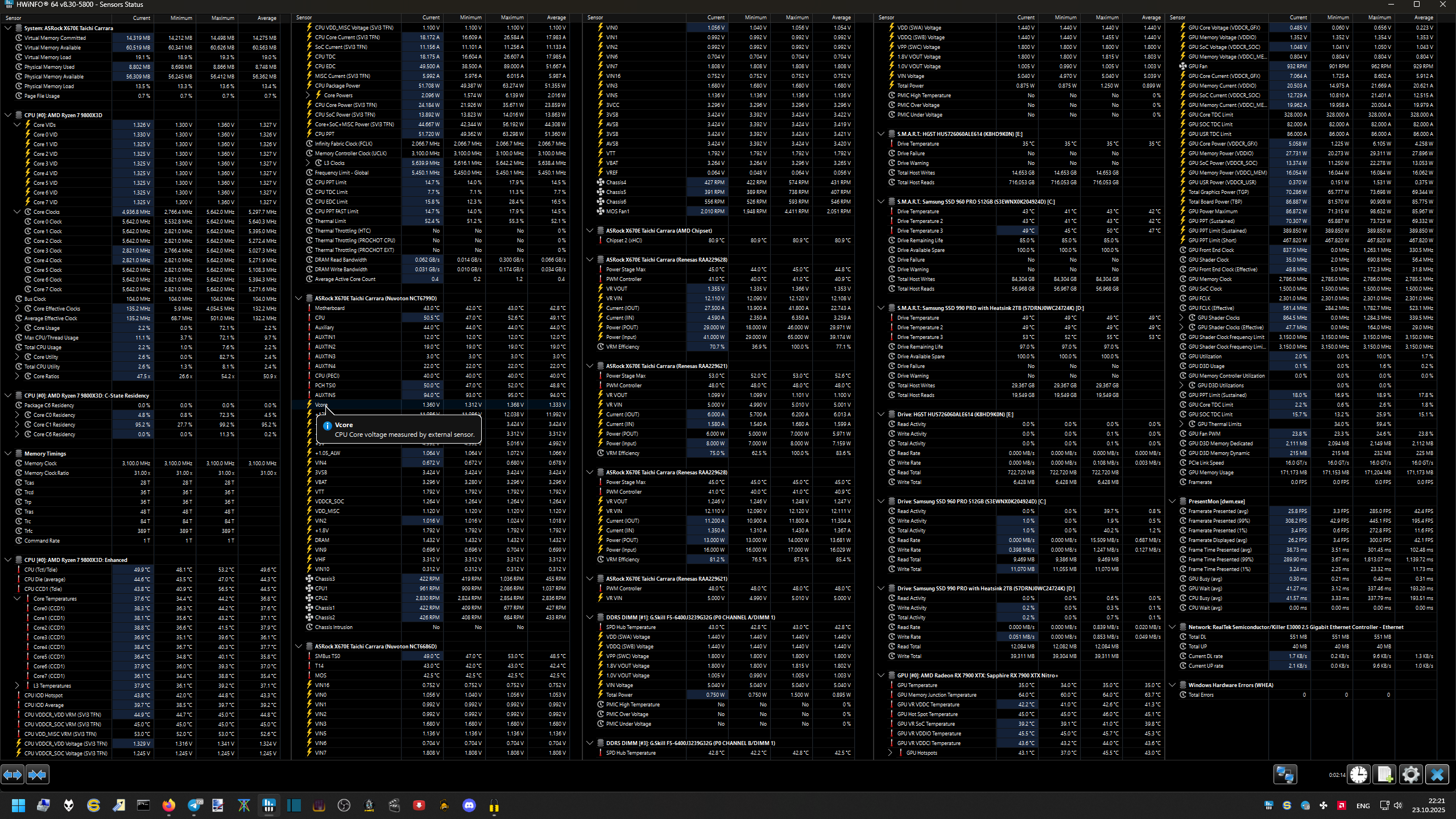Screen dimensions: 1456x819
Task: Open AMD software tray icon
Action: [1342, 805]
